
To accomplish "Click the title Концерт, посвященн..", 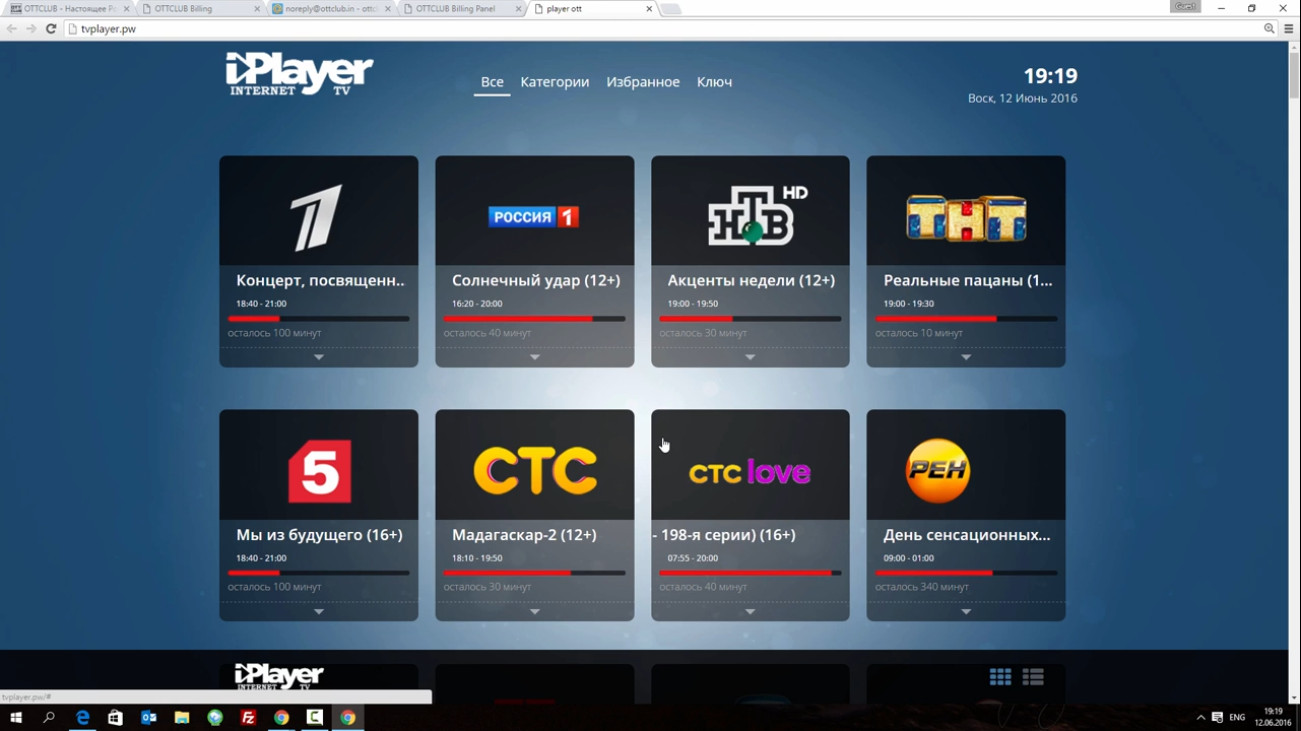I will pos(320,281).
